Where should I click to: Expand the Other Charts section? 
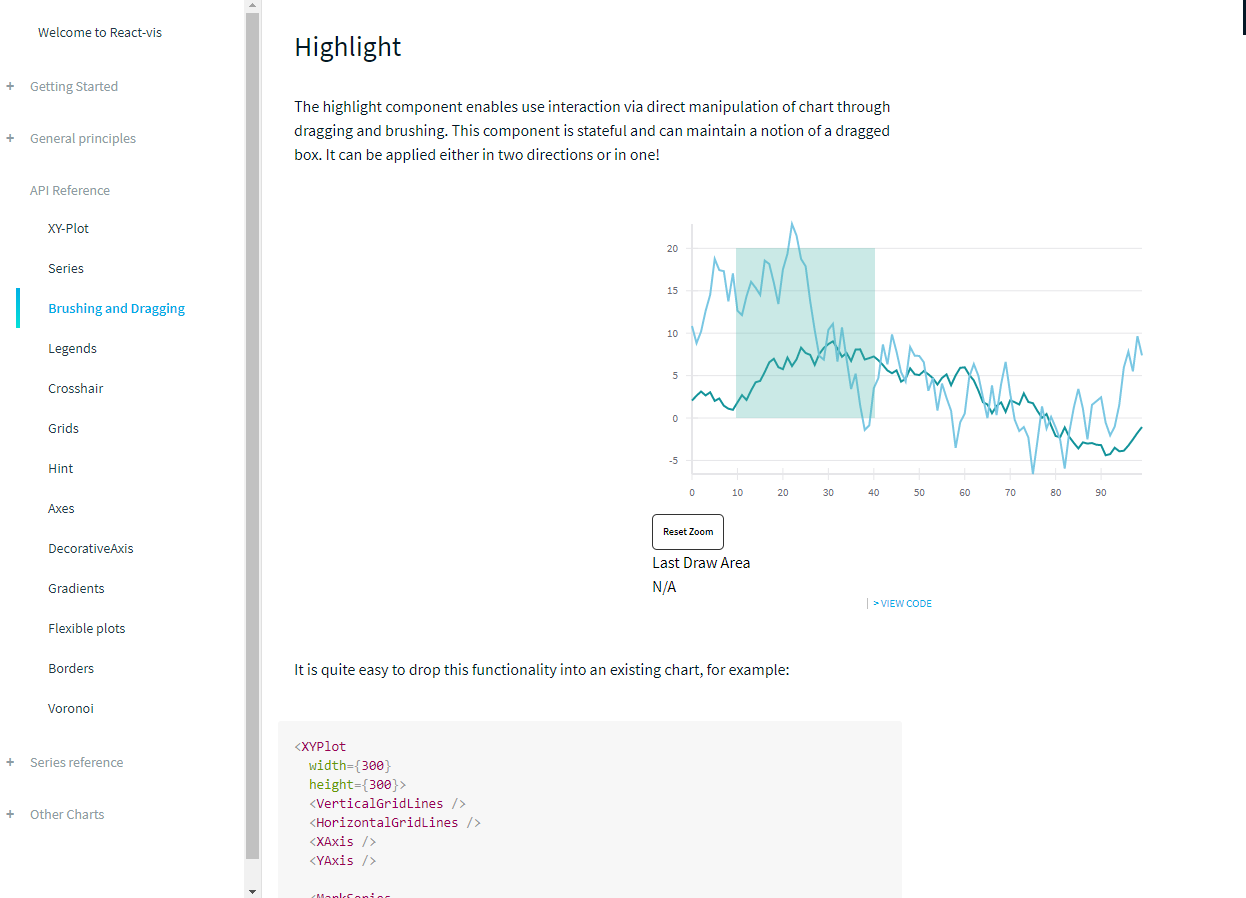click(66, 815)
